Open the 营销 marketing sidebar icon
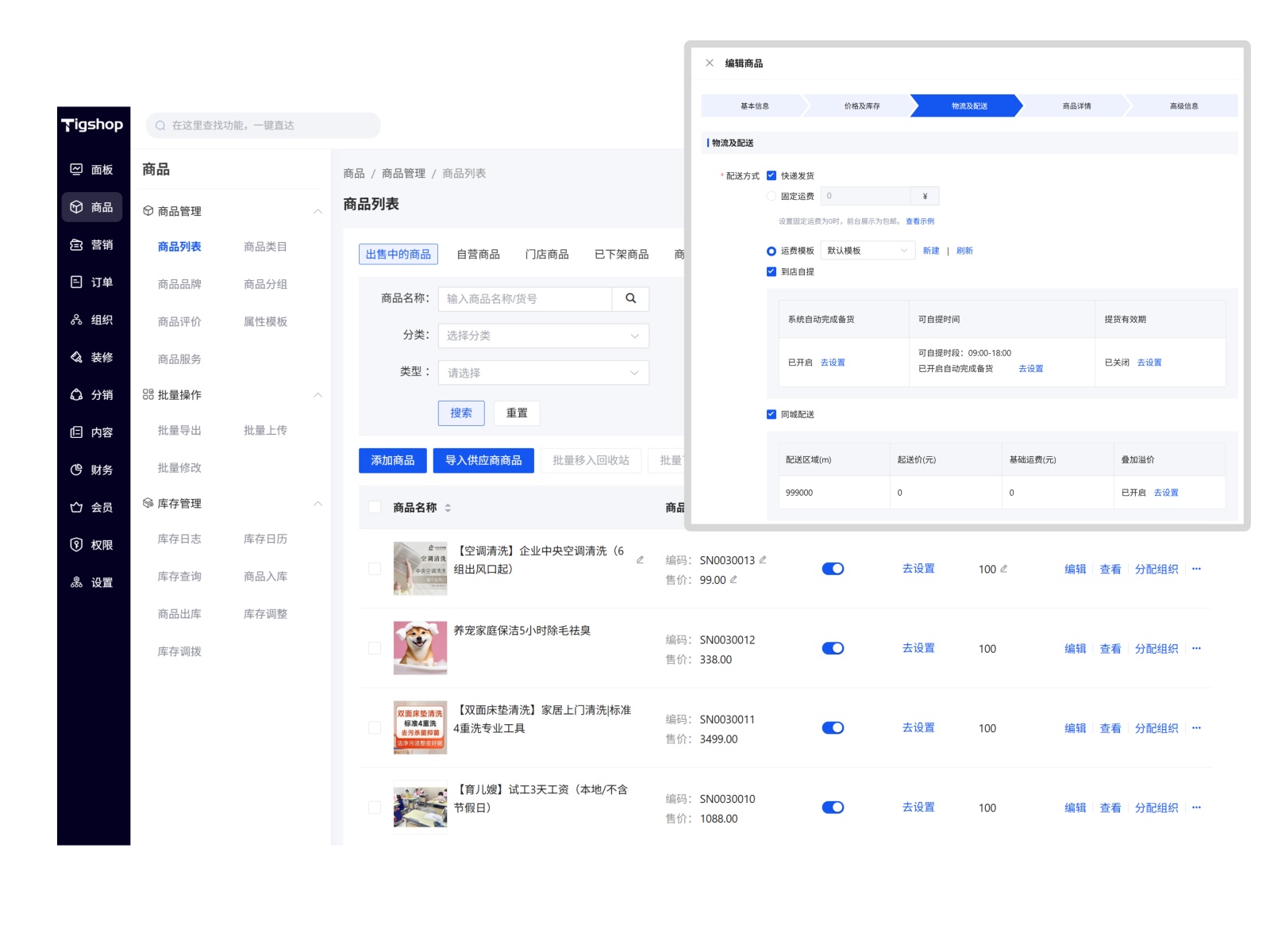The height and width of the screenshot is (952, 1270). (77, 245)
